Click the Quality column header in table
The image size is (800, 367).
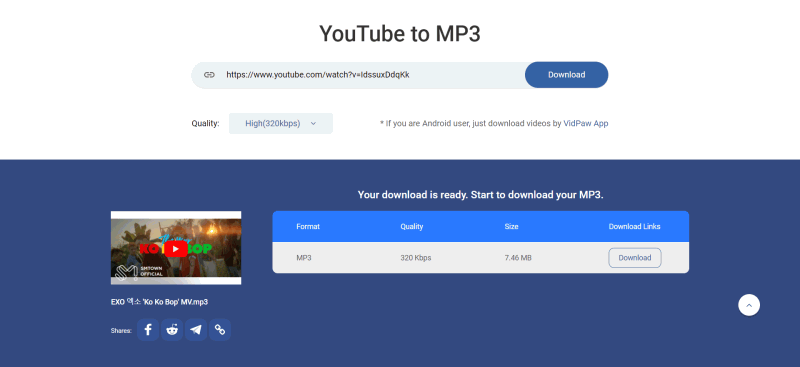(412, 227)
